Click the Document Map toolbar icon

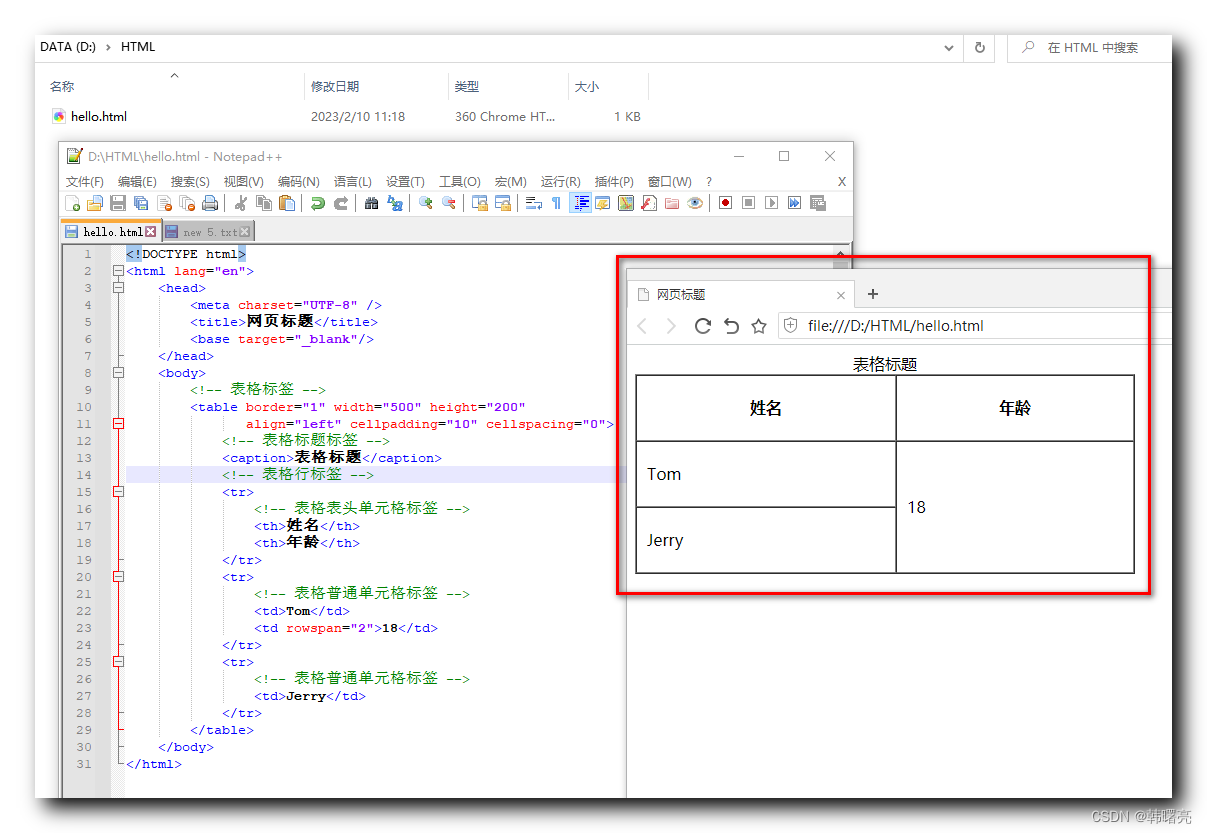tap(626, 203)
